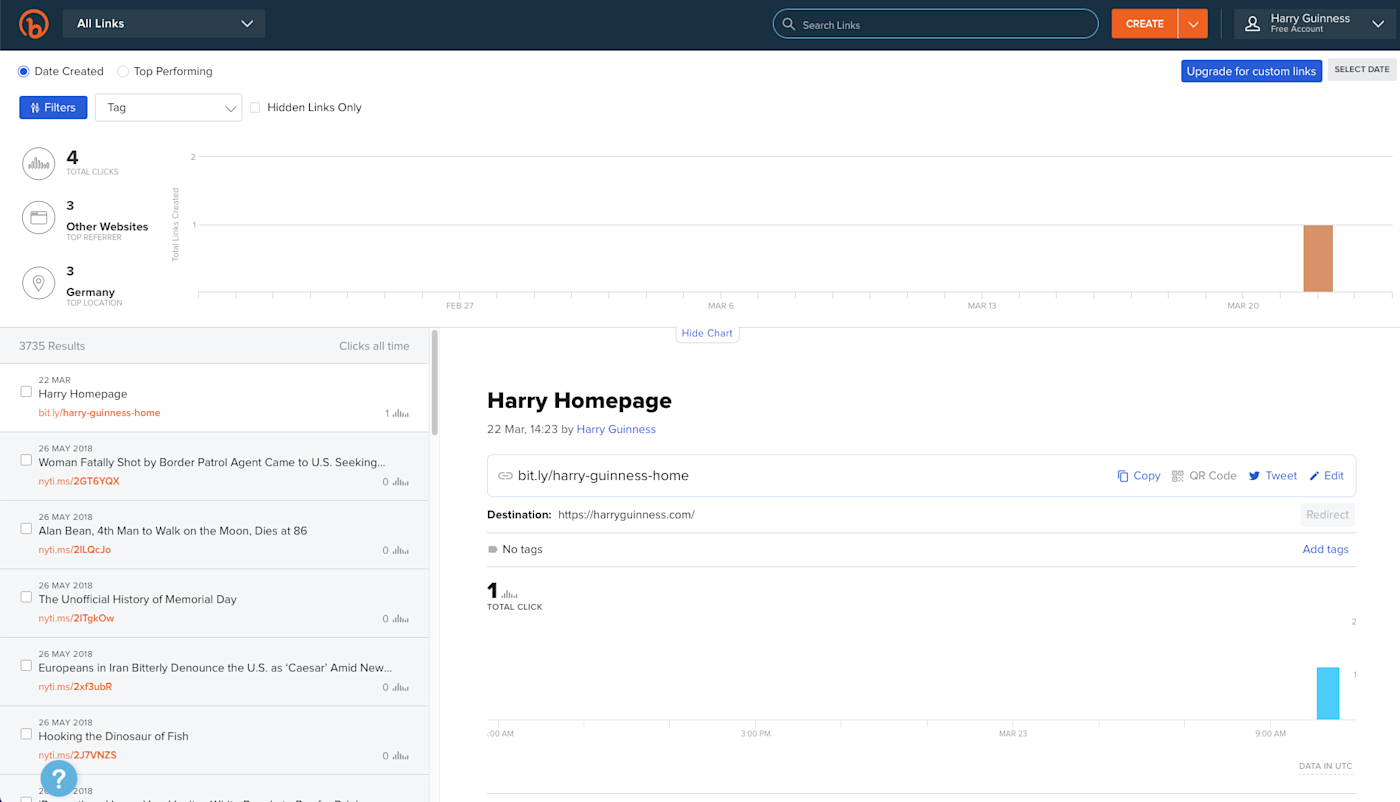This screenshot has width=1400, height=802.
Task: Open the Harry Guinness account menu
Action: click(x=1315, y=24)
